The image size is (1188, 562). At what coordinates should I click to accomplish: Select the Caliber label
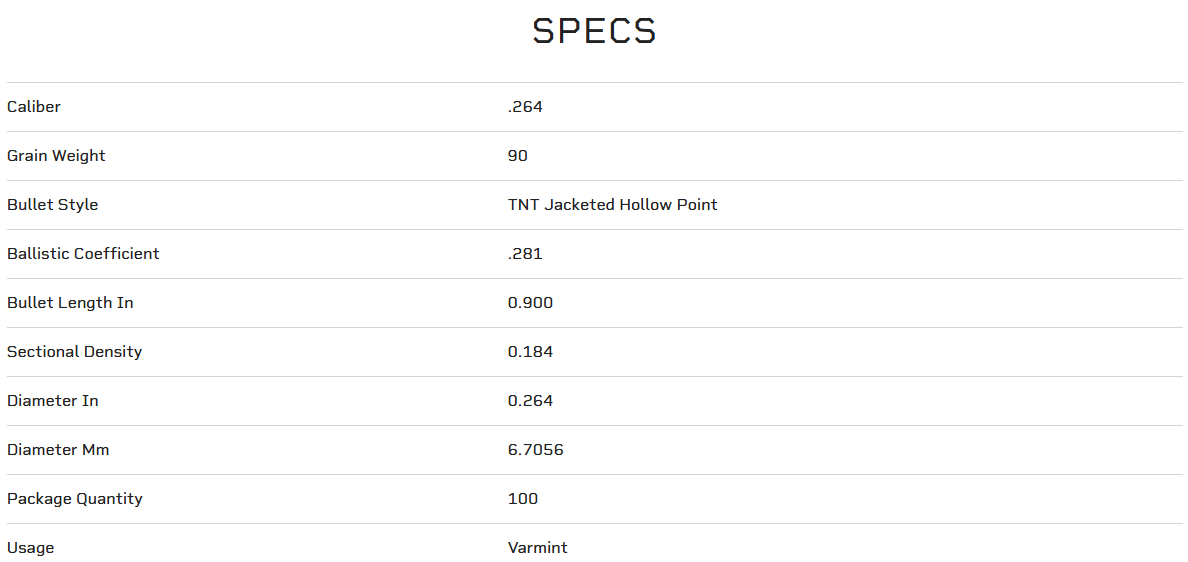click(x=34, y=107)
